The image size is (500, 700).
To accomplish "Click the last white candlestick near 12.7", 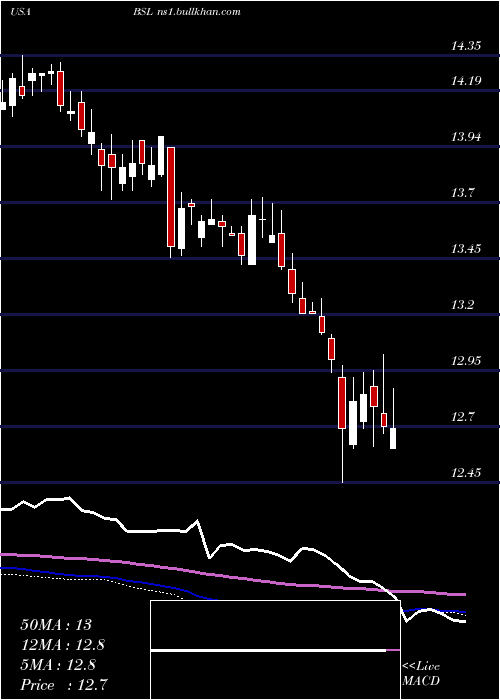I will 393,438.
